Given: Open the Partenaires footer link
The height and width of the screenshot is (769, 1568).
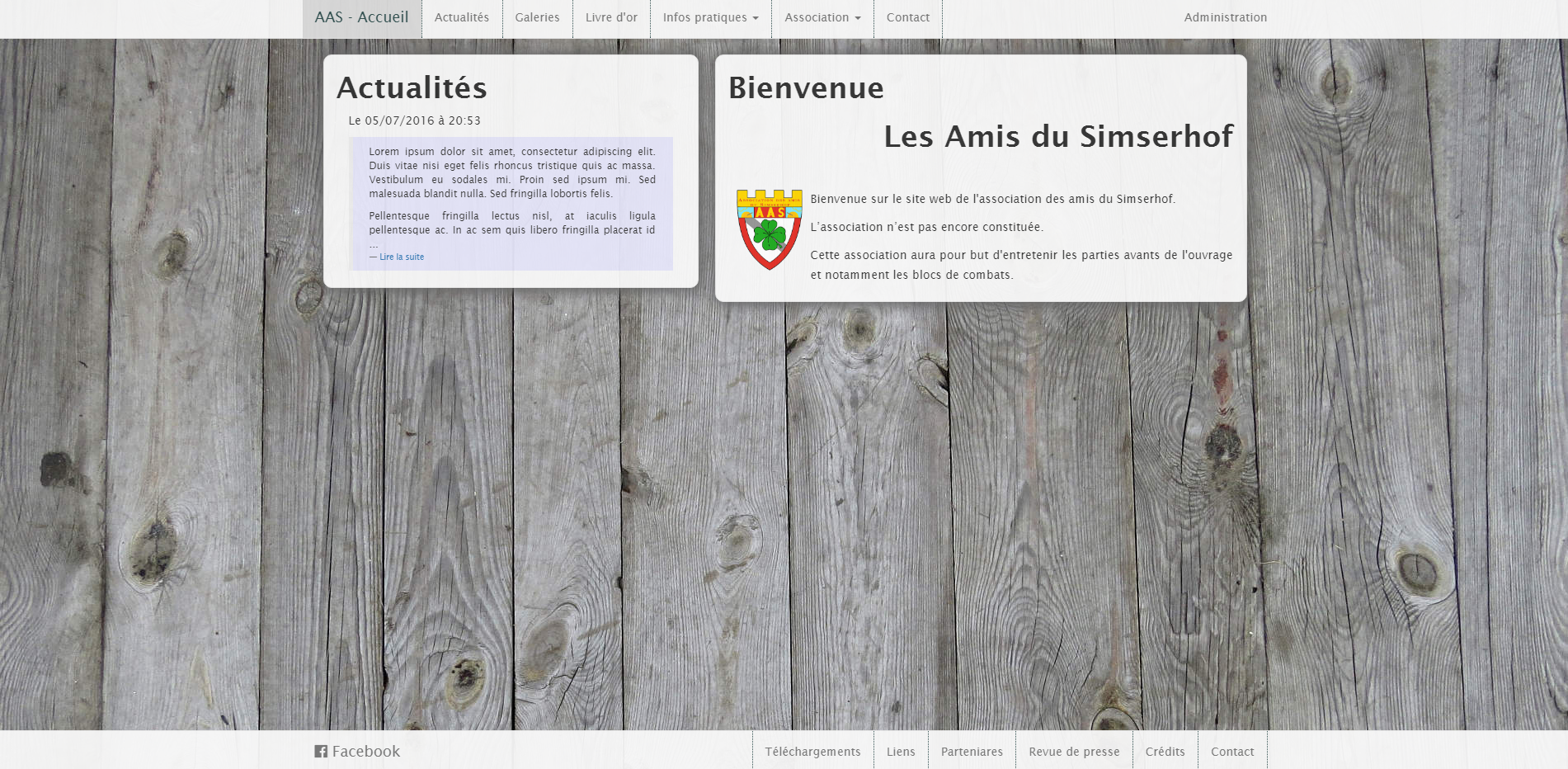Looking at the screenshot, I should click(972, 752).
